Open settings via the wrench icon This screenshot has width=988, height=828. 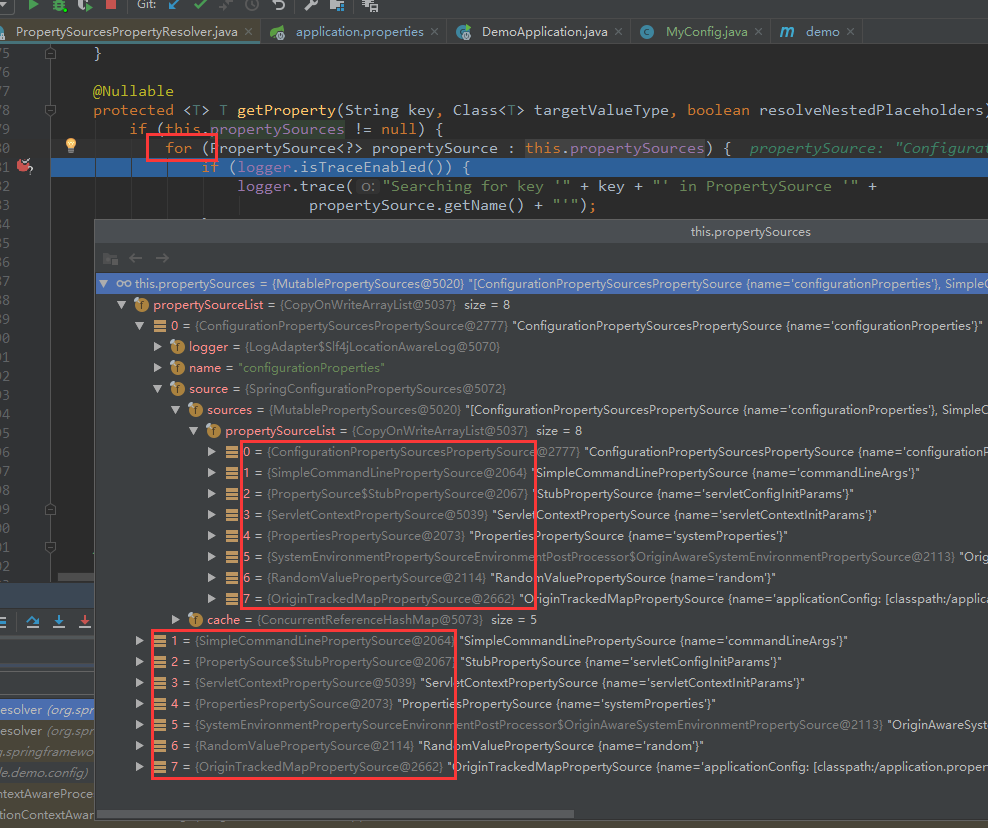point(311,5)
